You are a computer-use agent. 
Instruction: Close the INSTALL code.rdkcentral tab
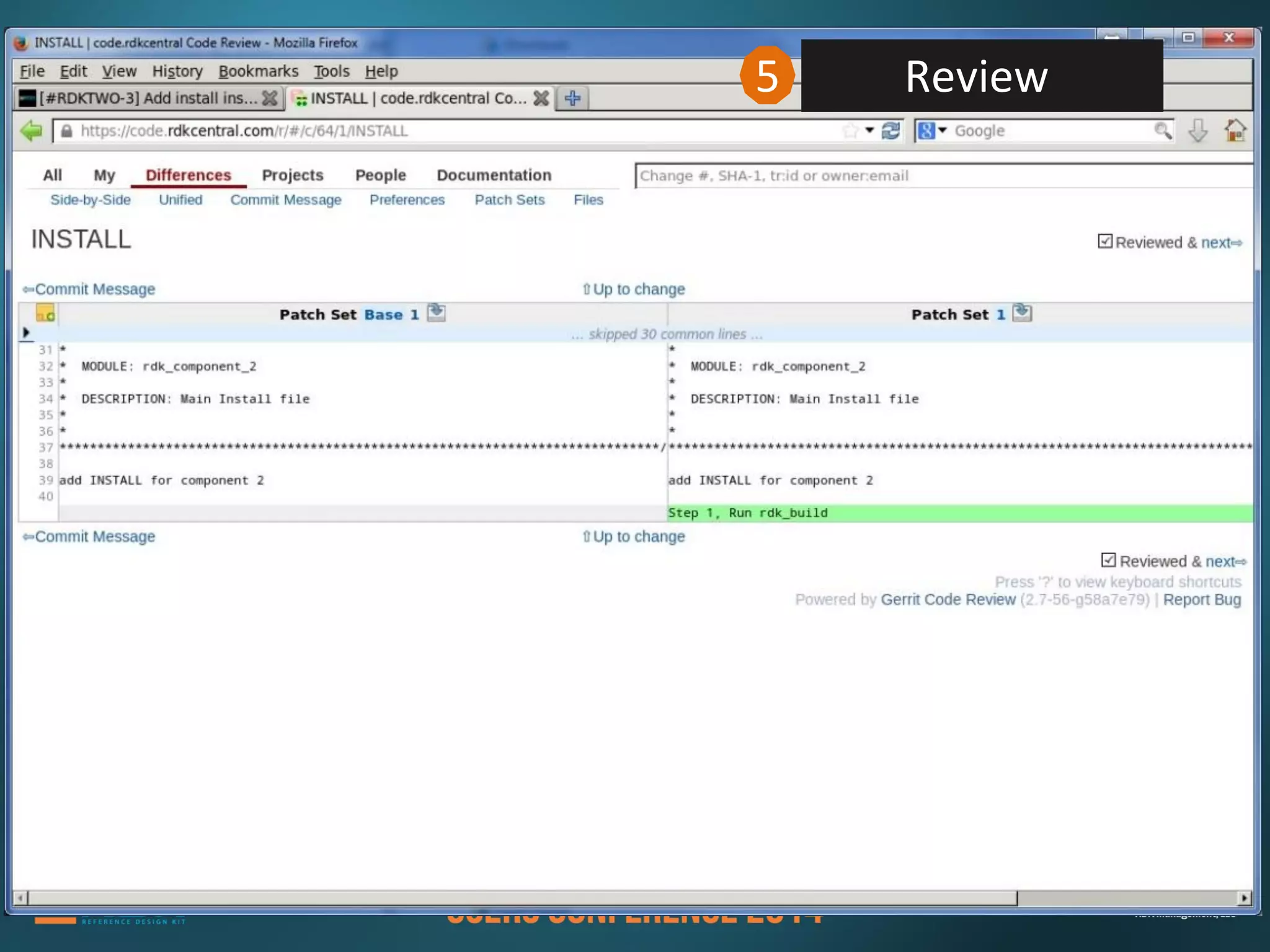541,98
